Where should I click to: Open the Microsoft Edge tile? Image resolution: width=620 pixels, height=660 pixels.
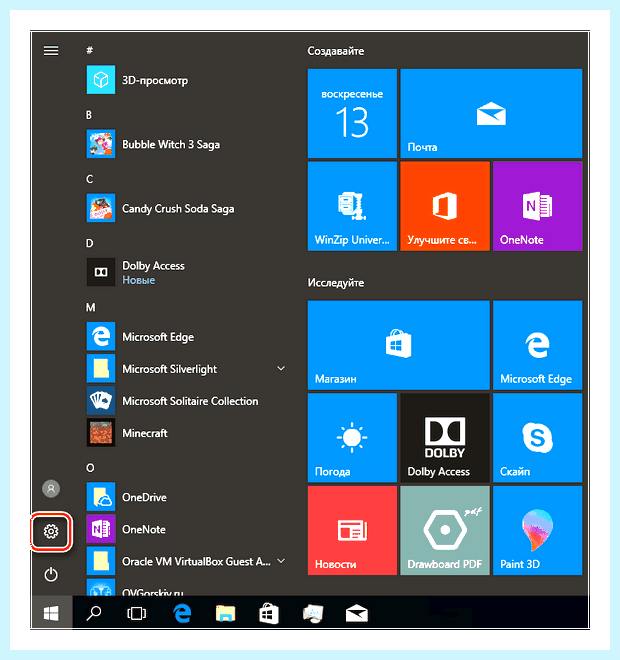point(538,345)
